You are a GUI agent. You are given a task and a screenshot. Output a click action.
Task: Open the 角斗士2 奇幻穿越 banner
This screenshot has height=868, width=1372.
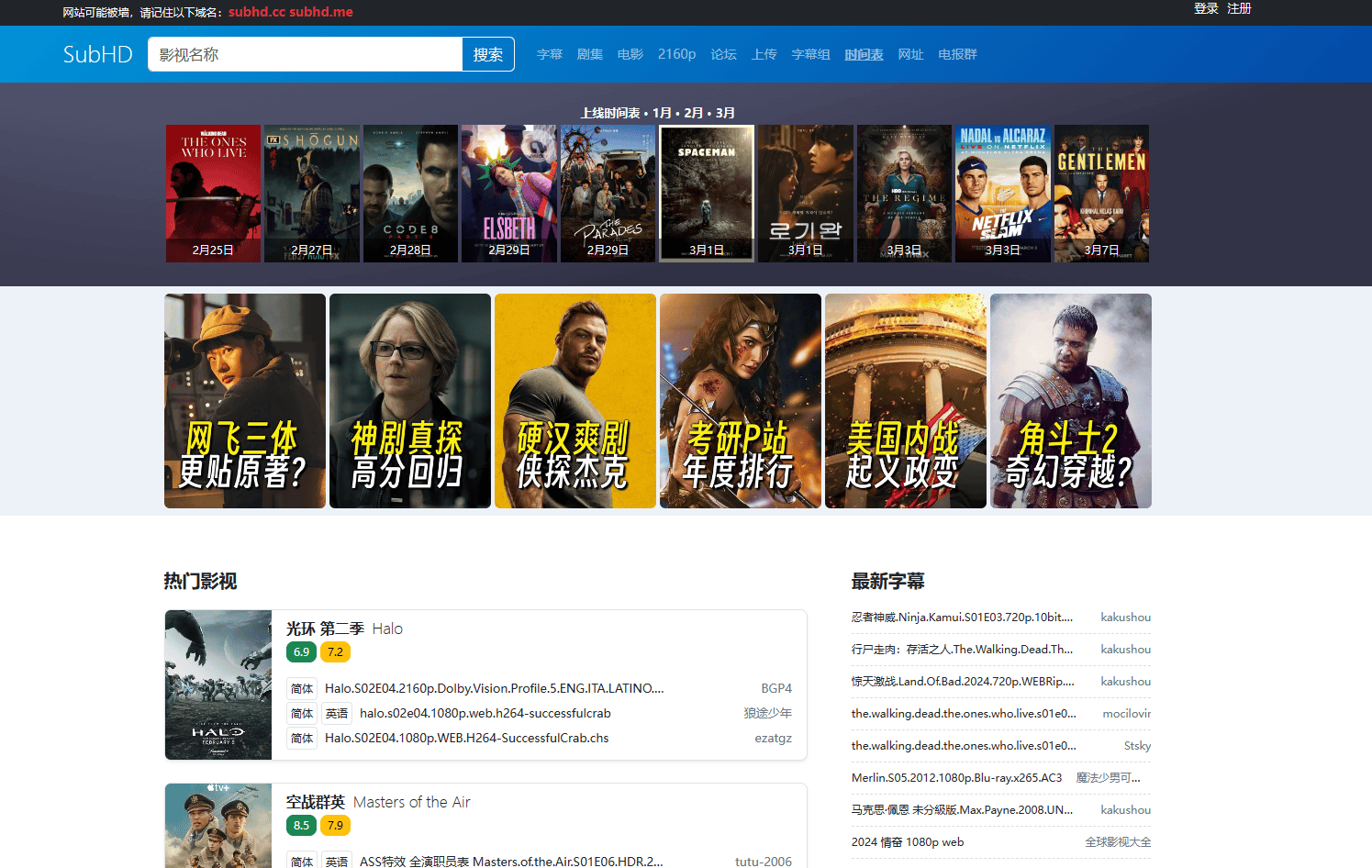pyautogui.click(x=1070, y=401)
